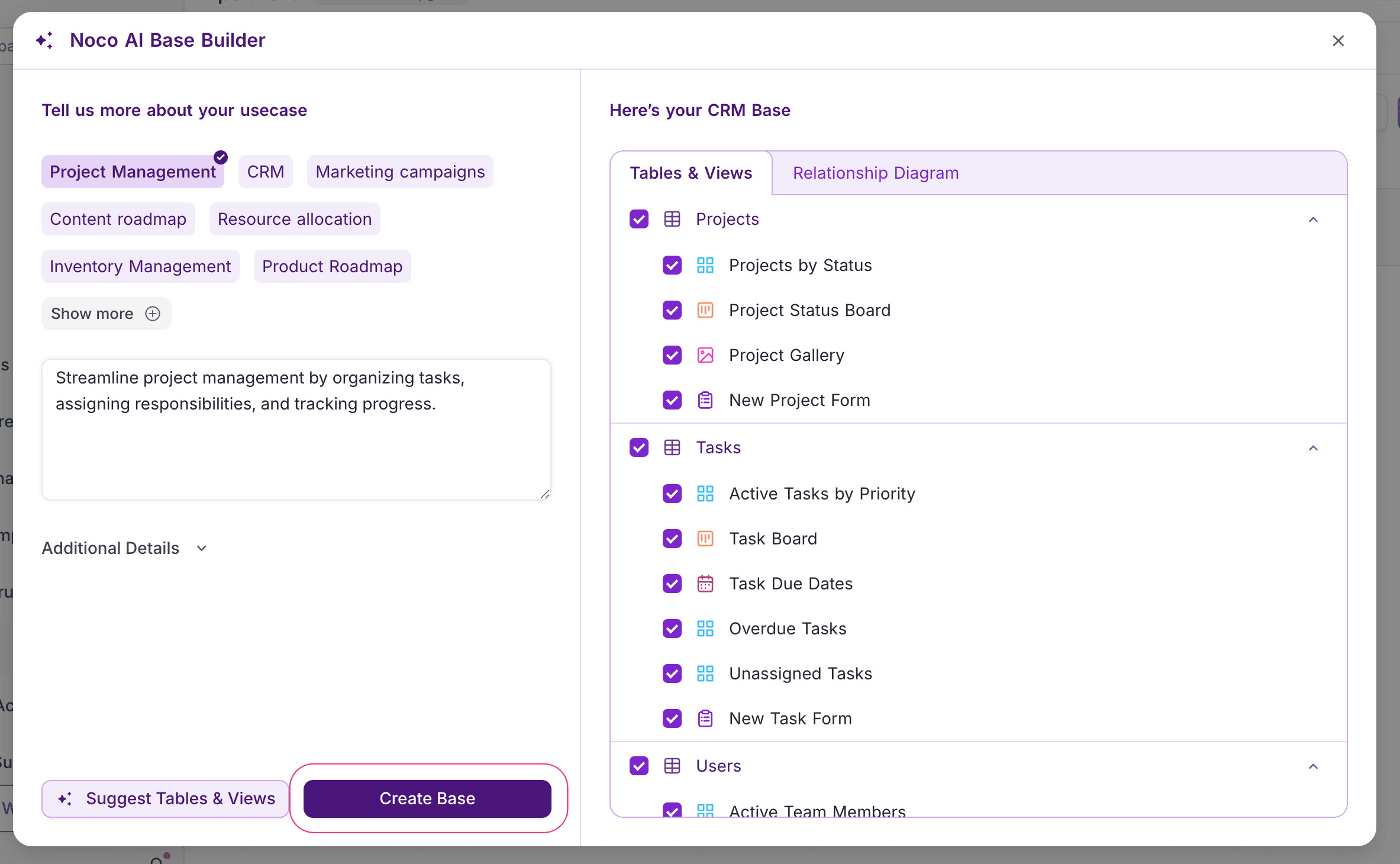Click the form icon beside New Project Form
1400x864 pixels.
(x=705, y=400)
